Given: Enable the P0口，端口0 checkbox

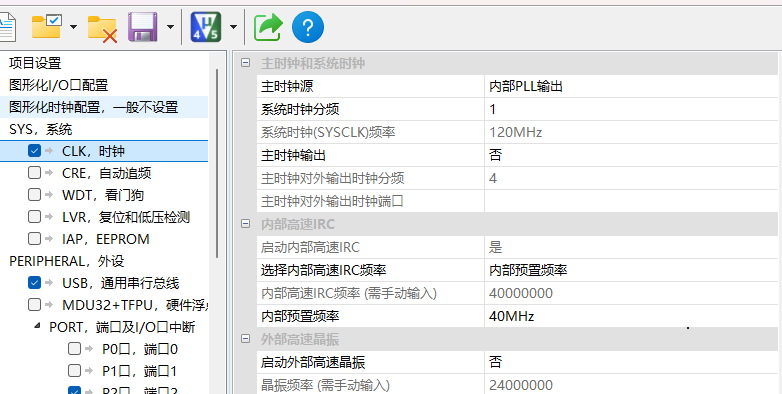Looking at the screenshot, I should point(74,349).
